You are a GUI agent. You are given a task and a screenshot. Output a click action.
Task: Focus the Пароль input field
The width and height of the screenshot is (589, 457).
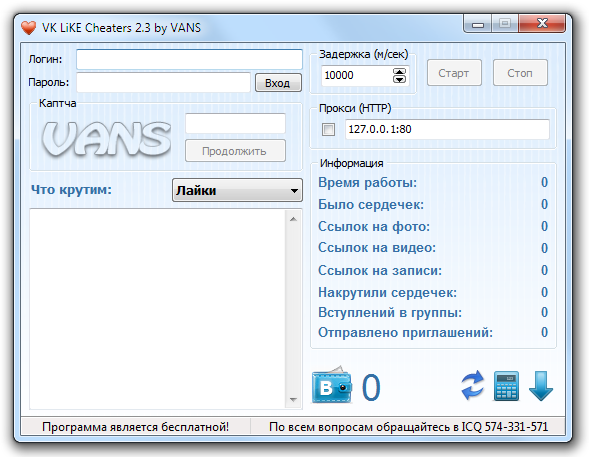click(163, 82)
